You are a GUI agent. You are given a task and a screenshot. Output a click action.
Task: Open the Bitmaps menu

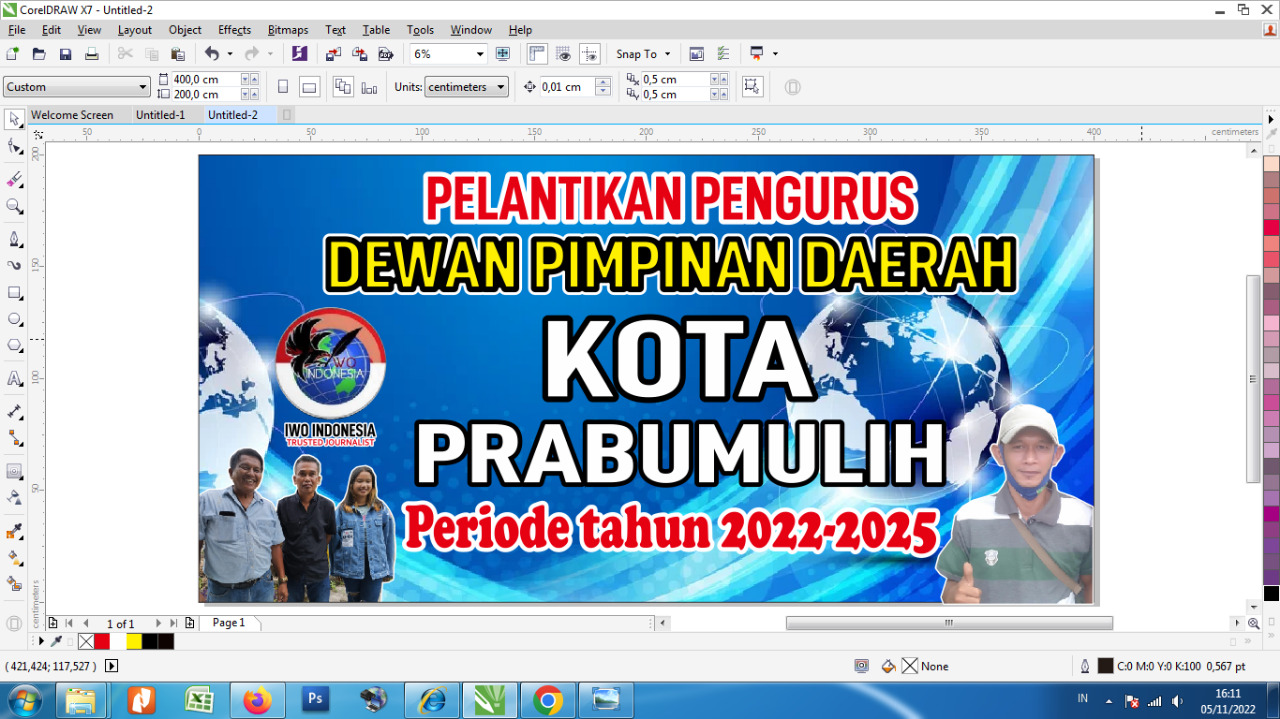point(287,30)
